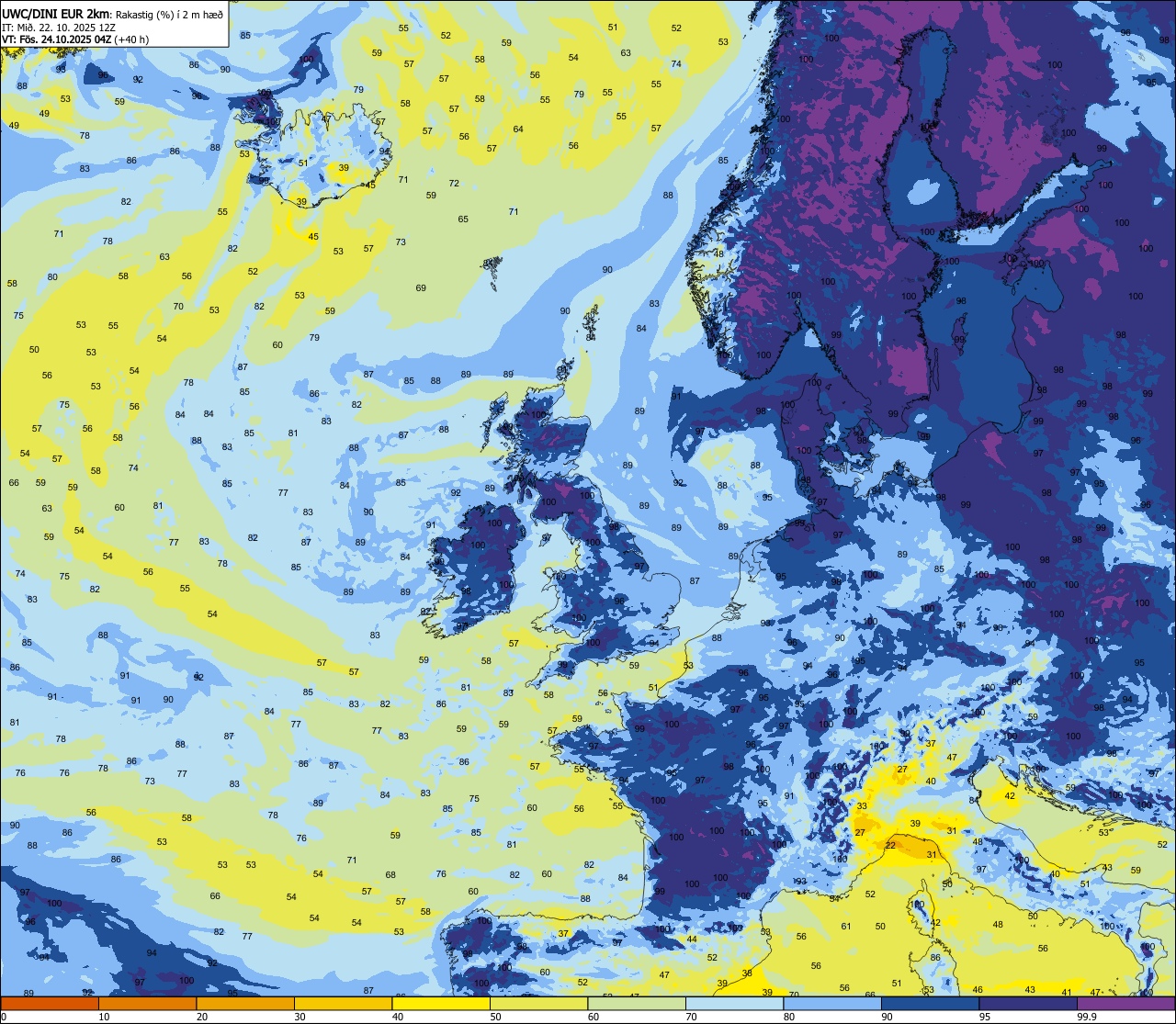Click the 70–80% light blue legend swatch

point(734,1004)
